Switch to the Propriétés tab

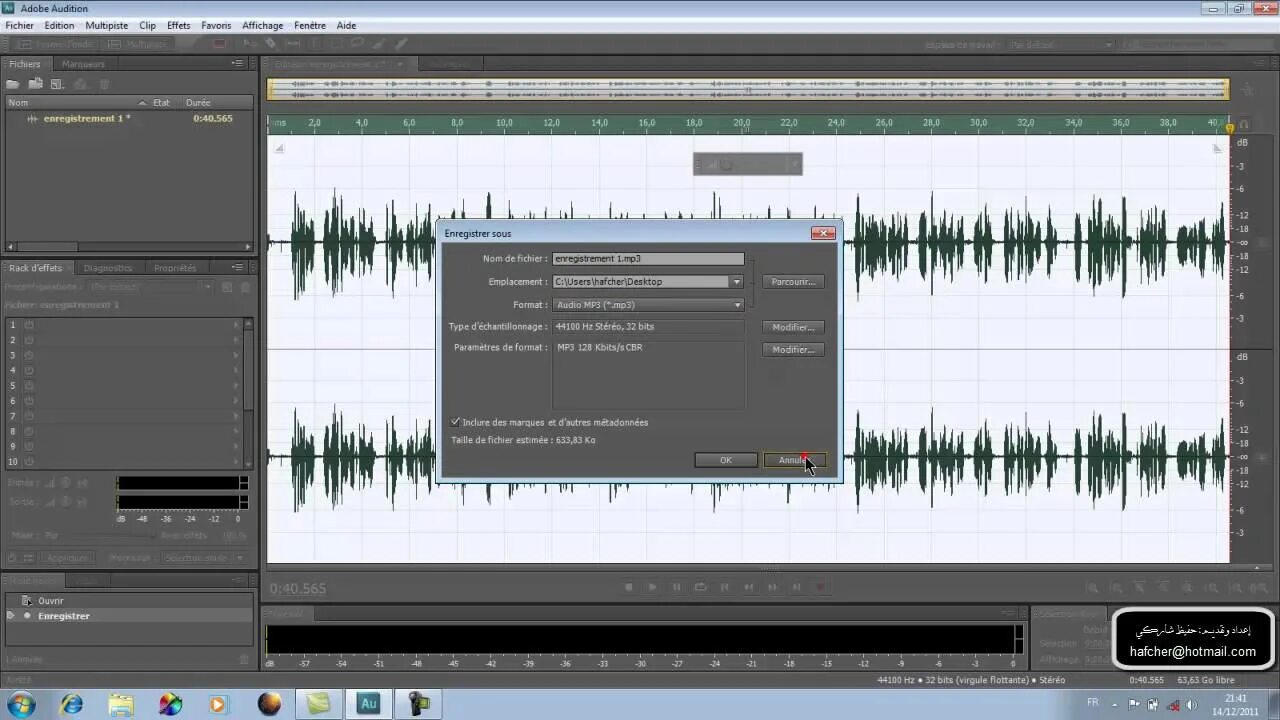pos(175,268)
